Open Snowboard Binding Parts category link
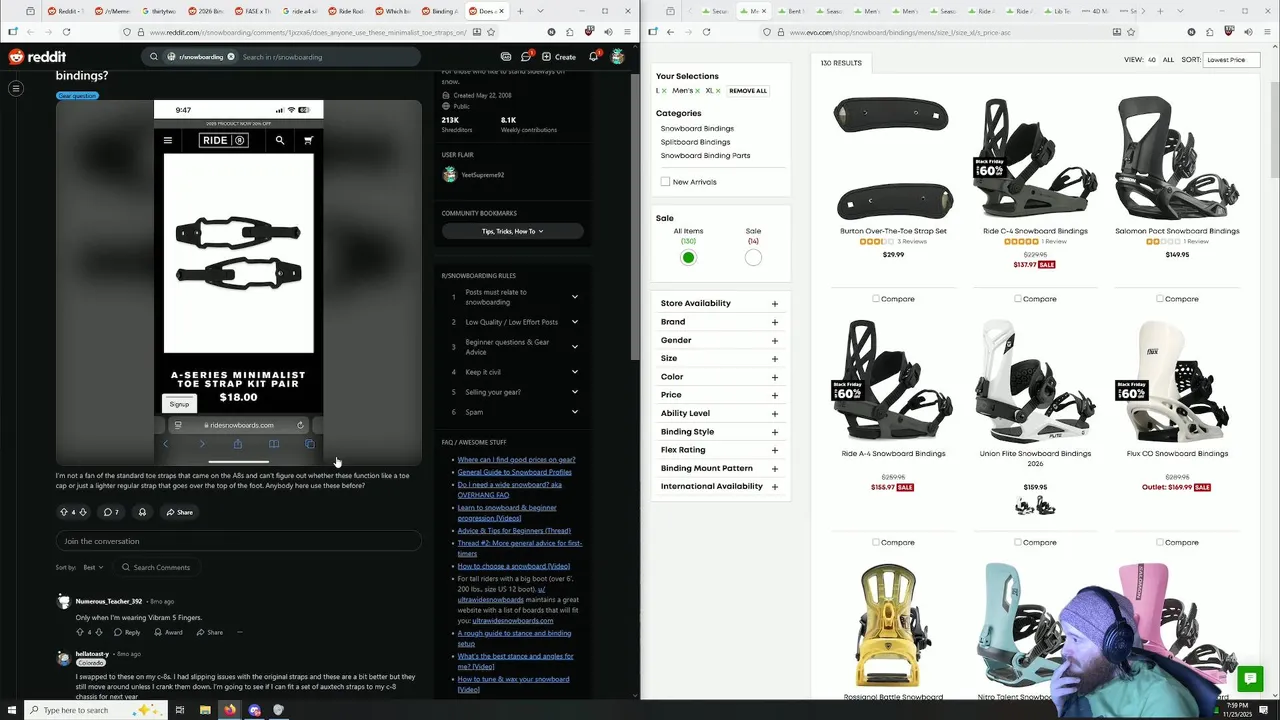 coord(705,155)
